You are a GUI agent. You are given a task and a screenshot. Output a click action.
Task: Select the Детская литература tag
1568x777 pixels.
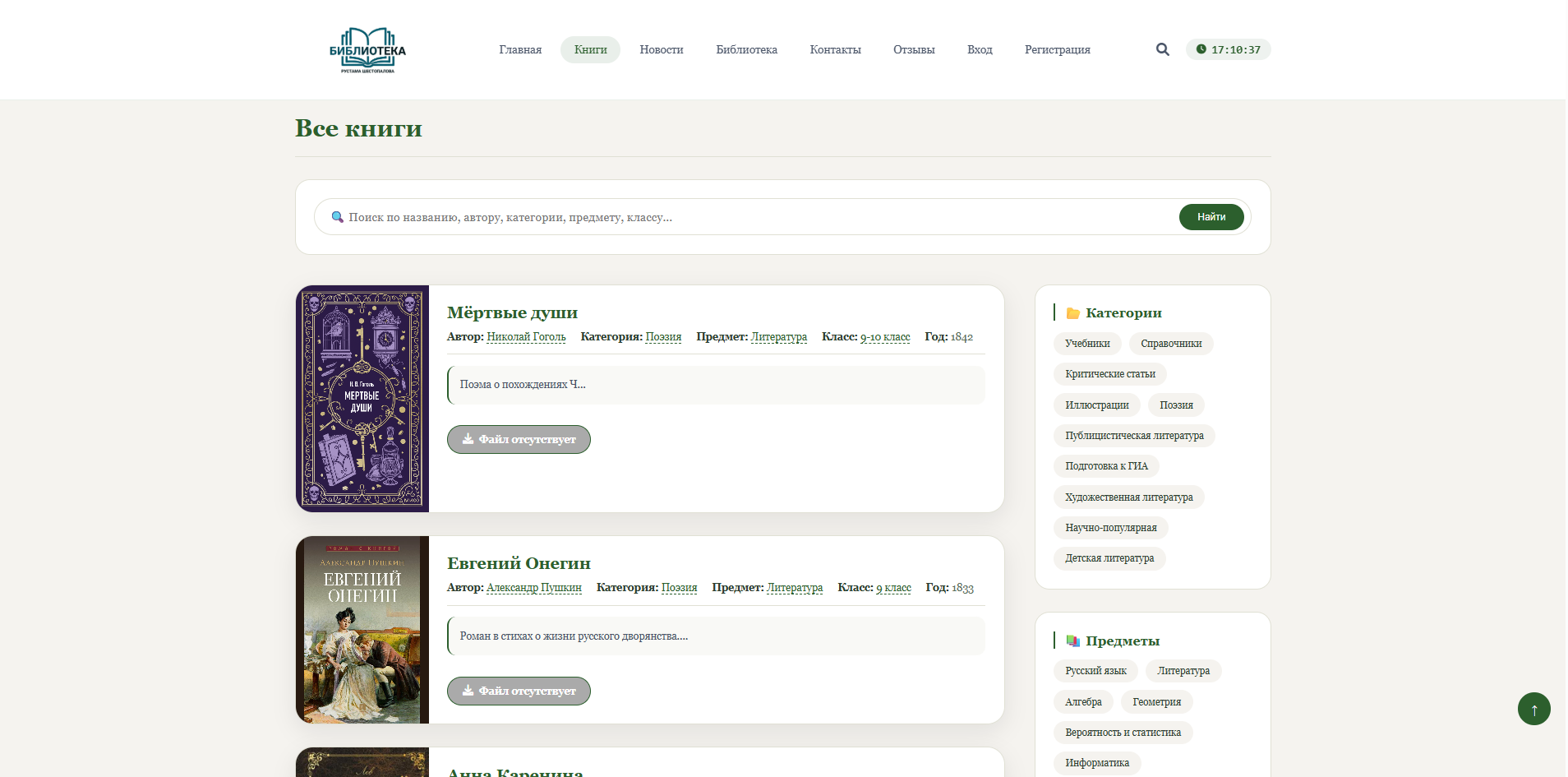(x=1109, y=558)
